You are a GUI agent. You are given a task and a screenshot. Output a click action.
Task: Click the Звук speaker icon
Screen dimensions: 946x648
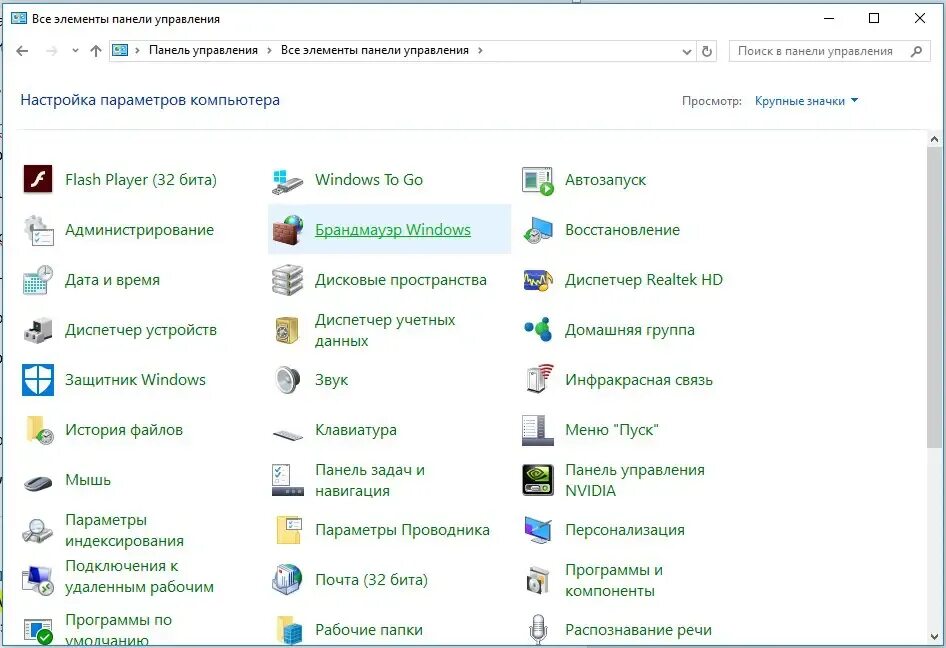click(x=287, y=380)
